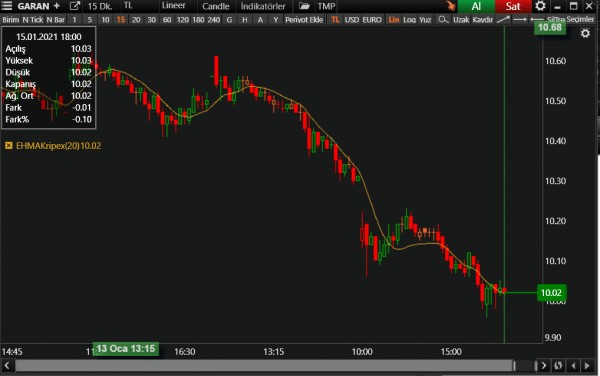Image resolution: width=600 pixels, height=376 pixels.
Task: Select the 60 minute period
Action: (x=167, y=20)
